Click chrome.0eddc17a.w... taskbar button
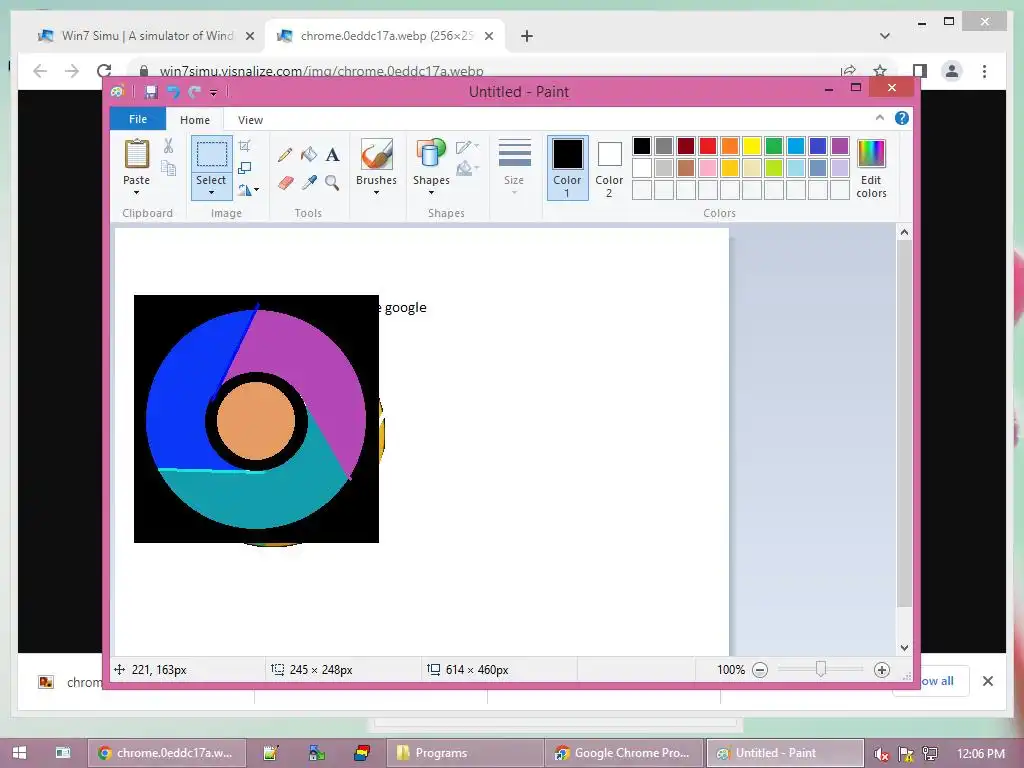 (x=167, y=753)
